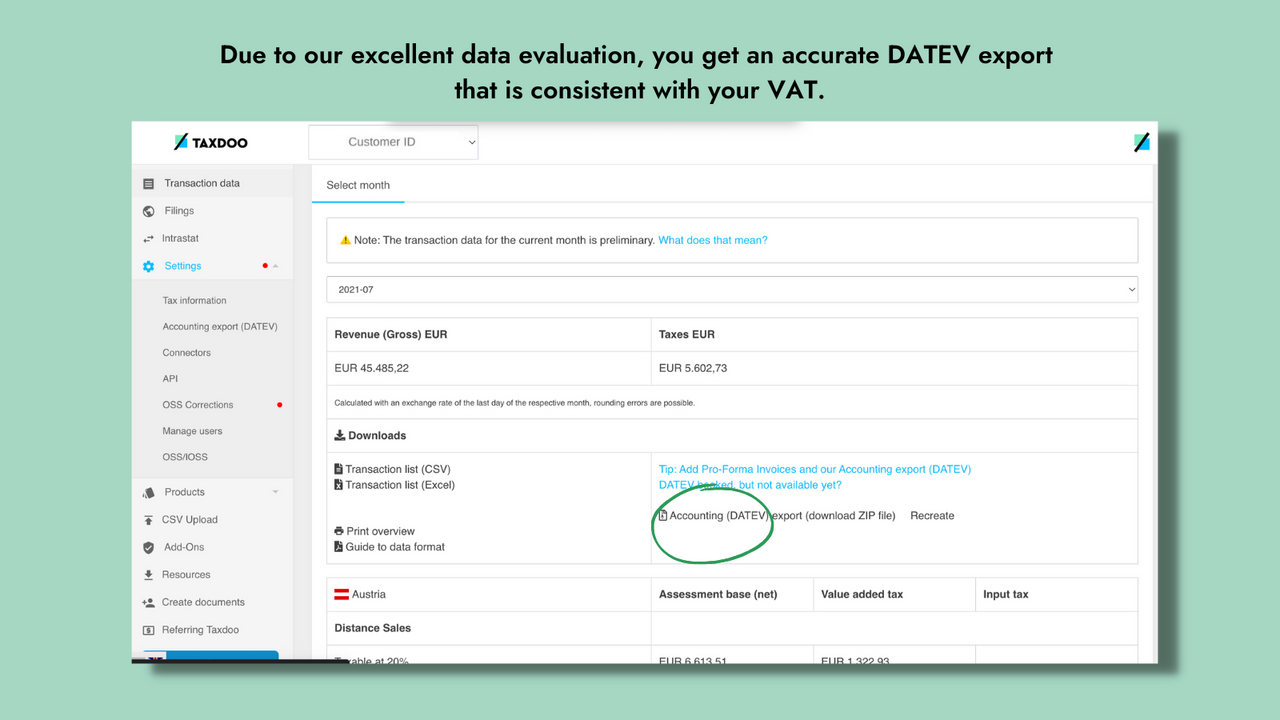Open Accounting export (DATEV) settings
Screen dimensions: 1280x720
220,326
